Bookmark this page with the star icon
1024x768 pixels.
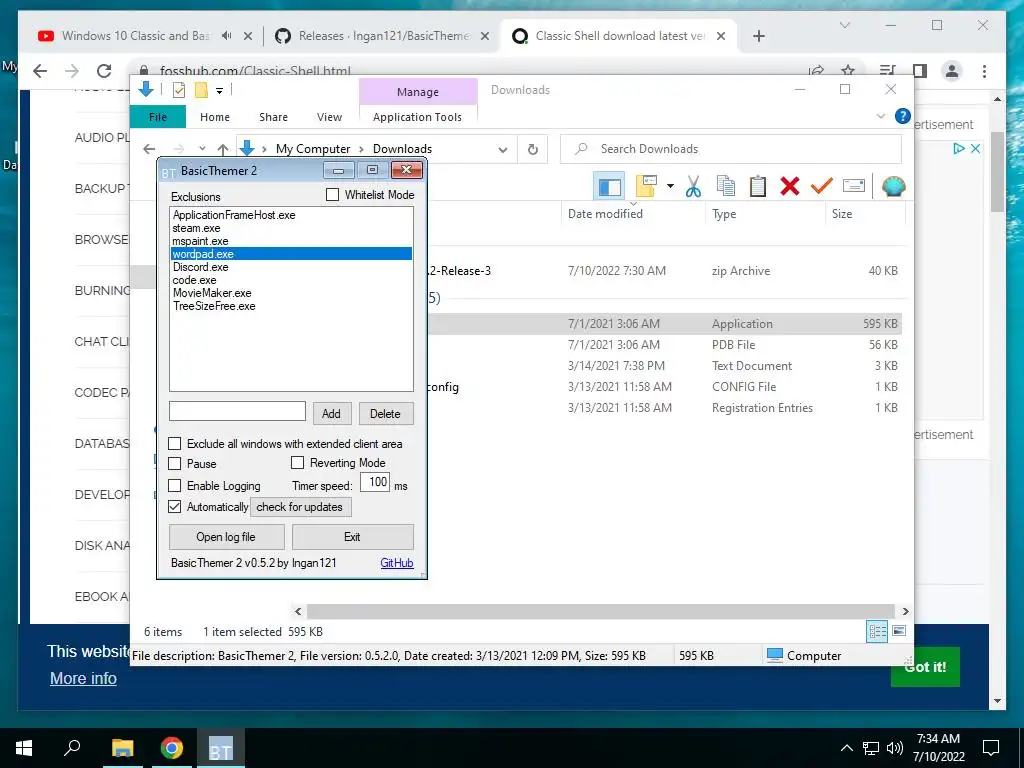point(848,71)
